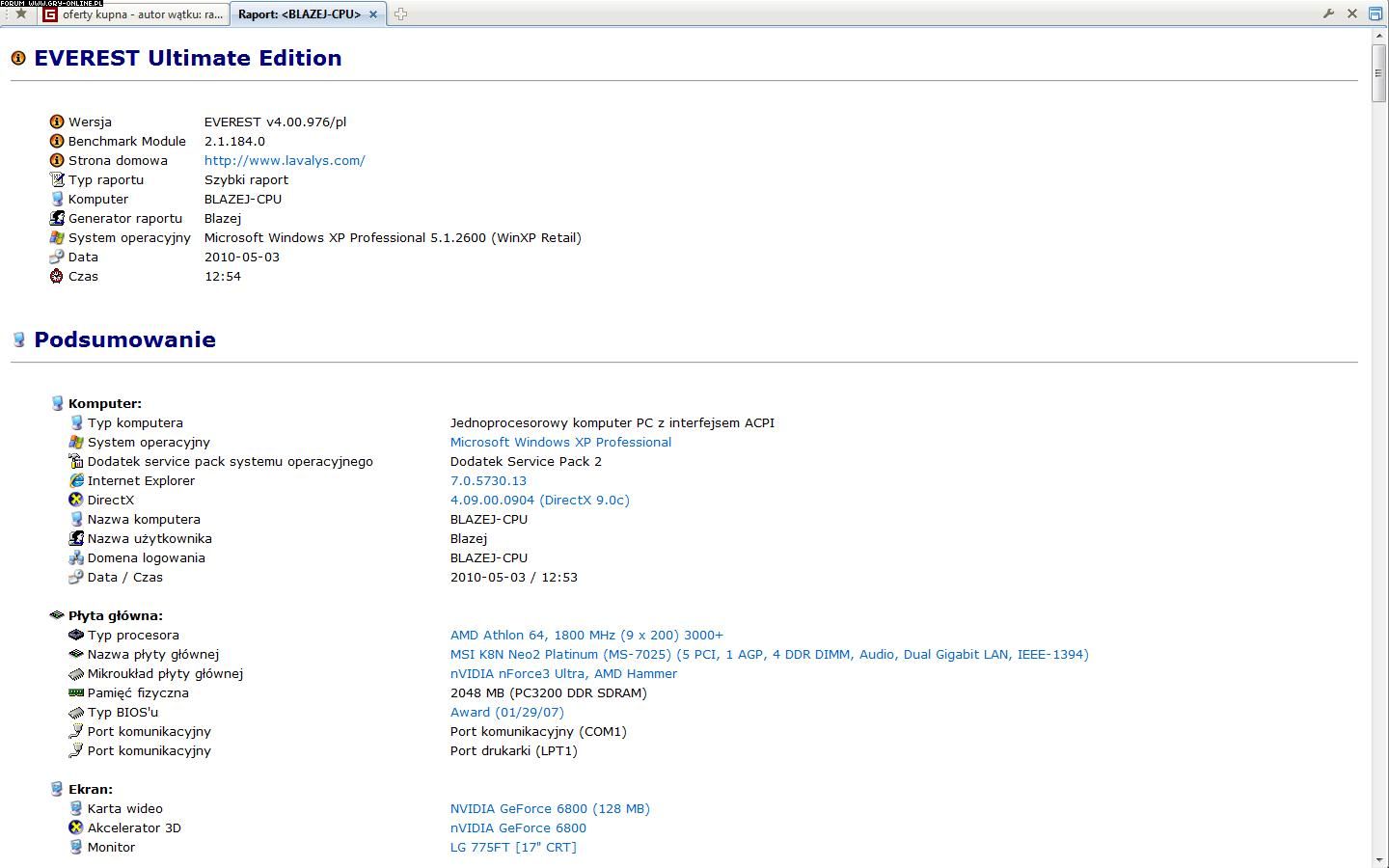The width and height of the screenshot is (1389, 868).
Task: Click the port icon on the COM1 row
Action: click(x=76, y=731)
